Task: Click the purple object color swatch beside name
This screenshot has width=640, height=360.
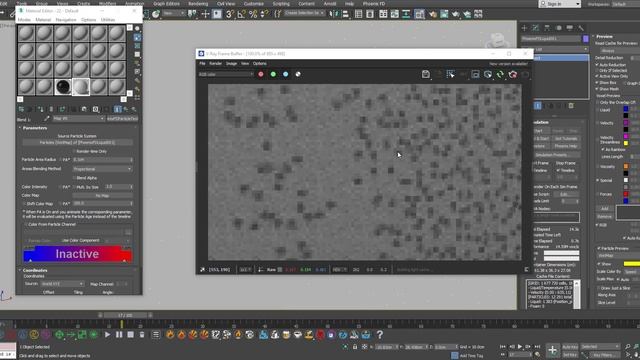Action: pyautogui.click(x=586, y=39)
